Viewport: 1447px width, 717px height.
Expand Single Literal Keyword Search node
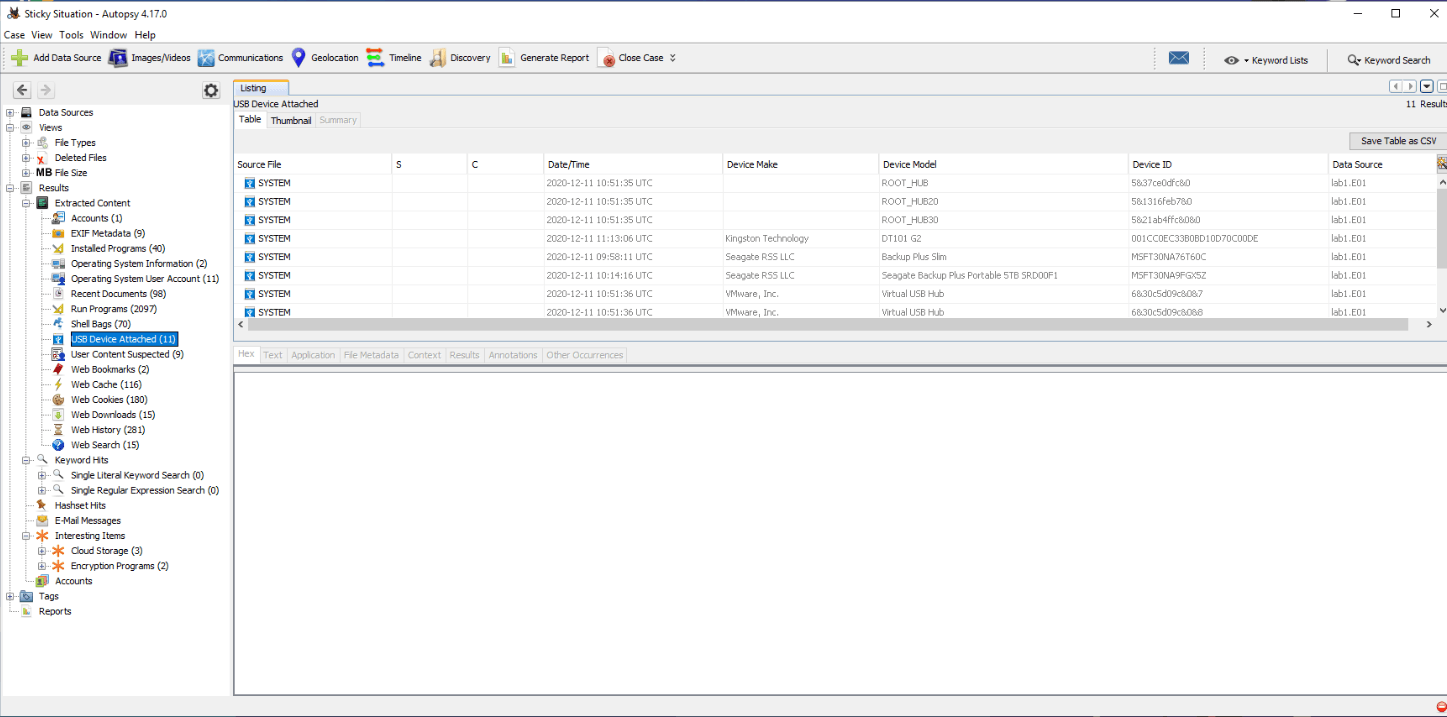click(x=42, y=476)
